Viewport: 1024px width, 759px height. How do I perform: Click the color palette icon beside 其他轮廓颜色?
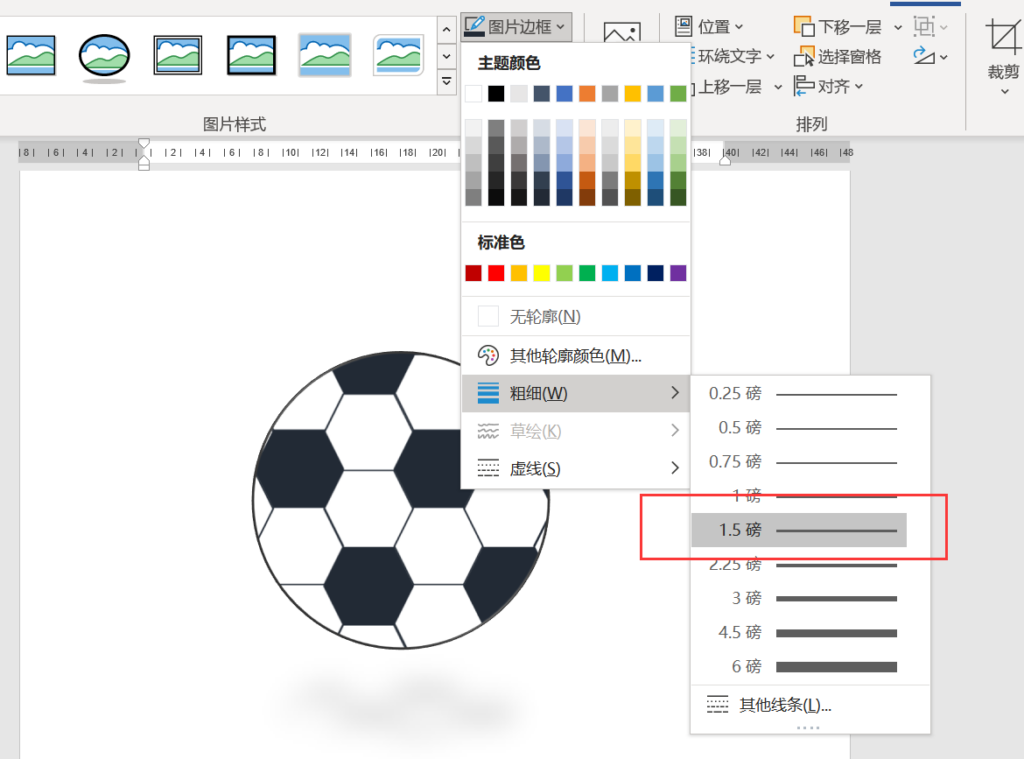488,355
